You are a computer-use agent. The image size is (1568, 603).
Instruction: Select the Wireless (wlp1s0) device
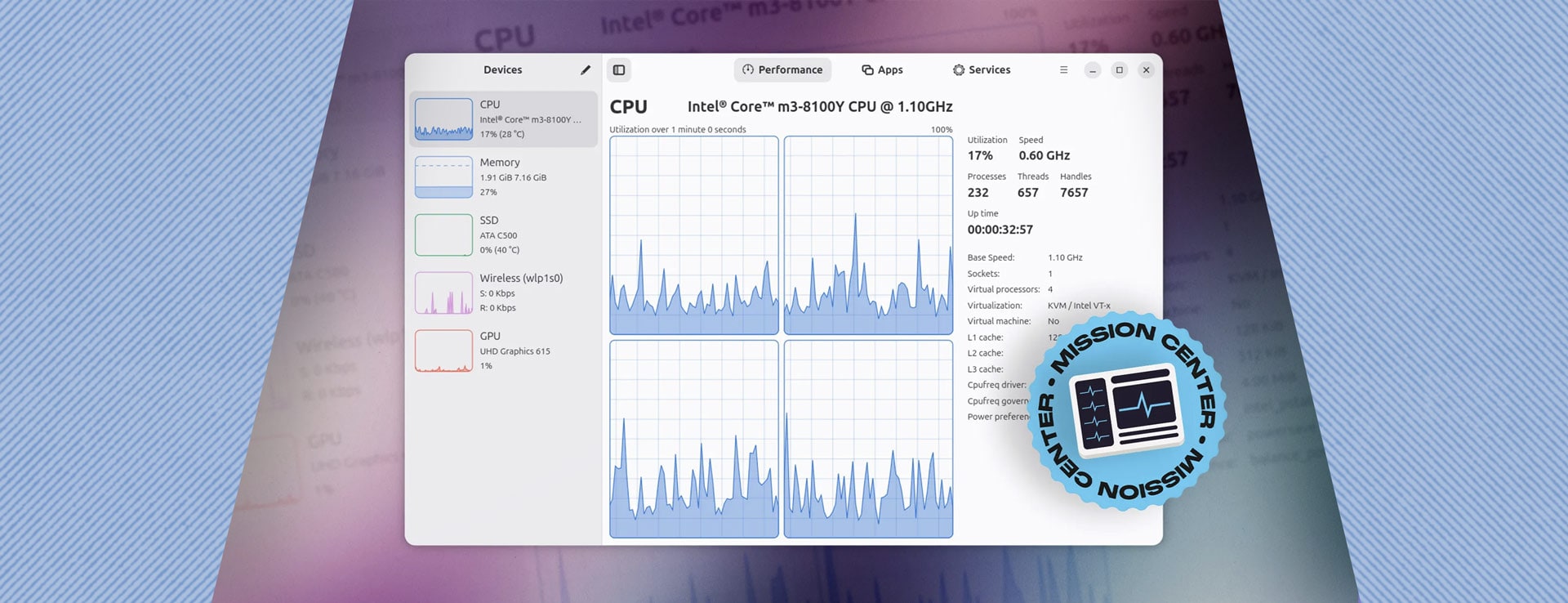tap(503, 293)
